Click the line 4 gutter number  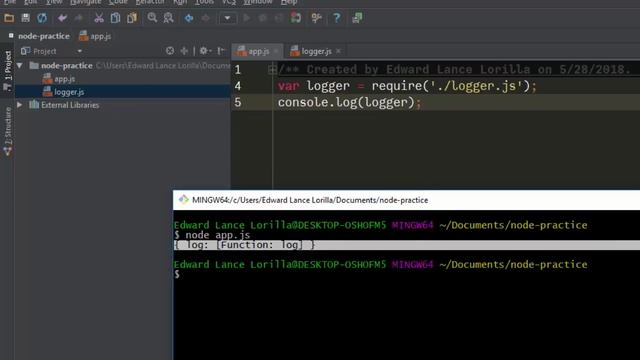click(x=238, y=86)
